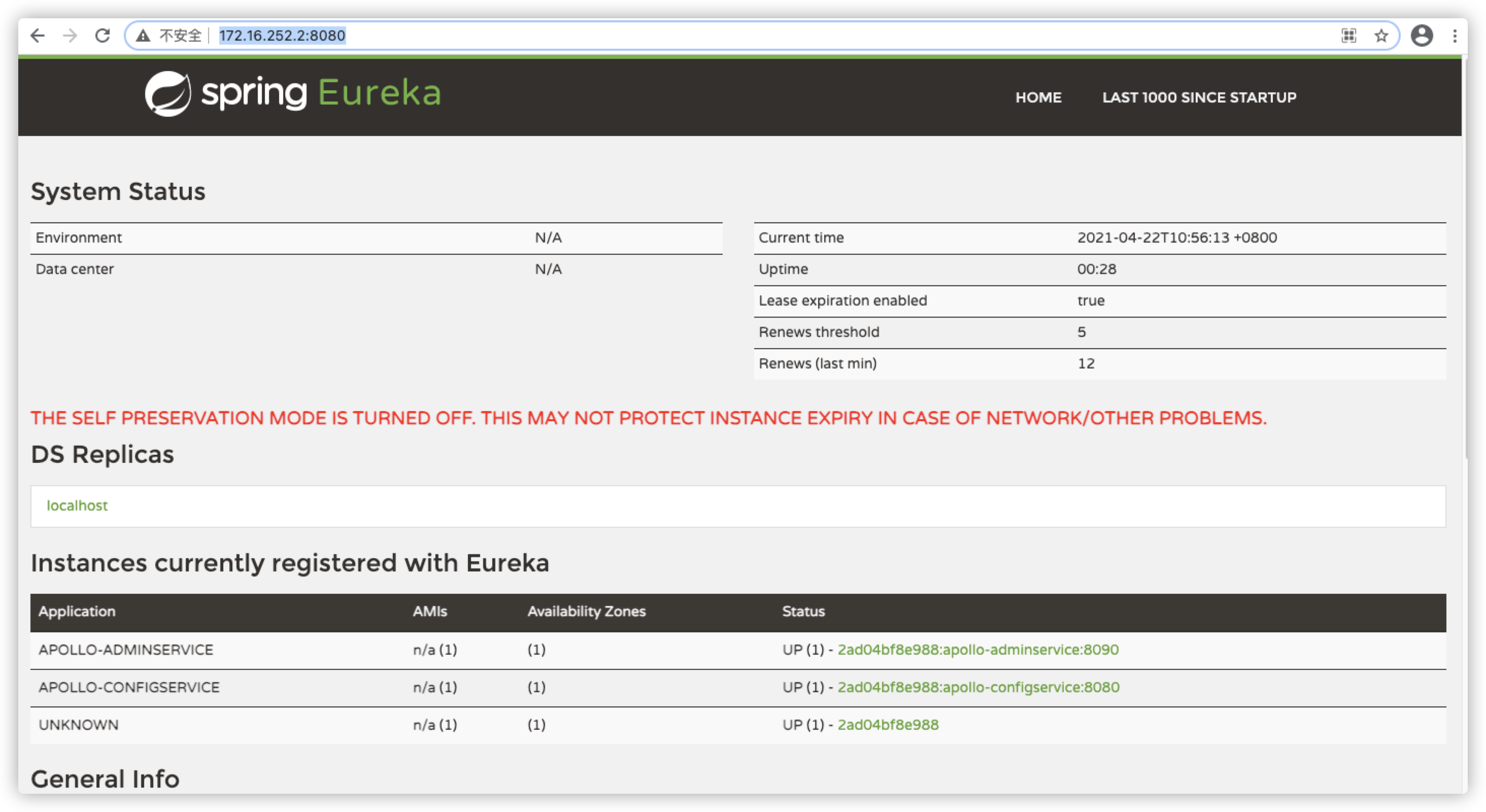Open the UNKNOWN instance link 2ad04bf8e988
Image resolution: width=1486 pixels, height=812 pixels.
tap(888, 725)
